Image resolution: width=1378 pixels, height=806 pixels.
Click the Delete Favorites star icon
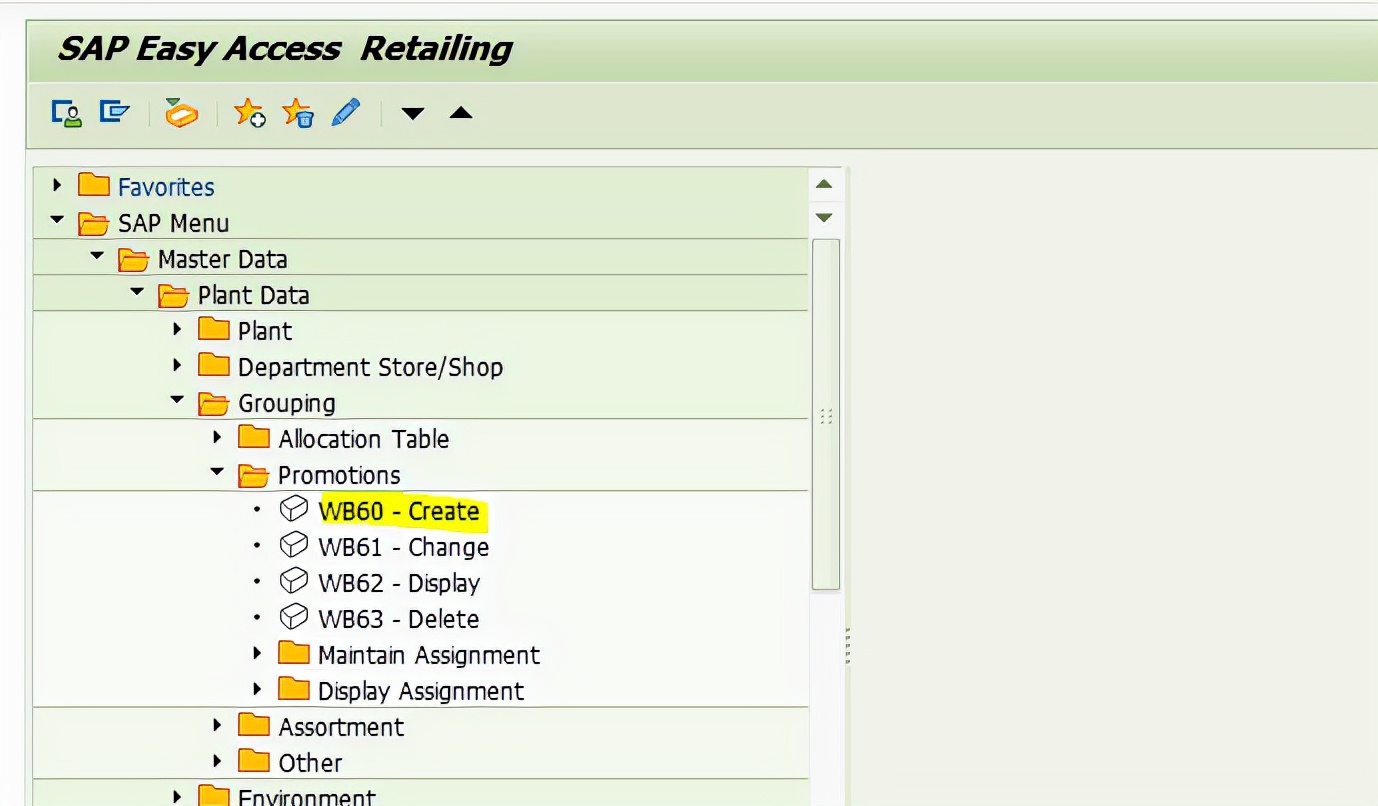click(298, 113)
